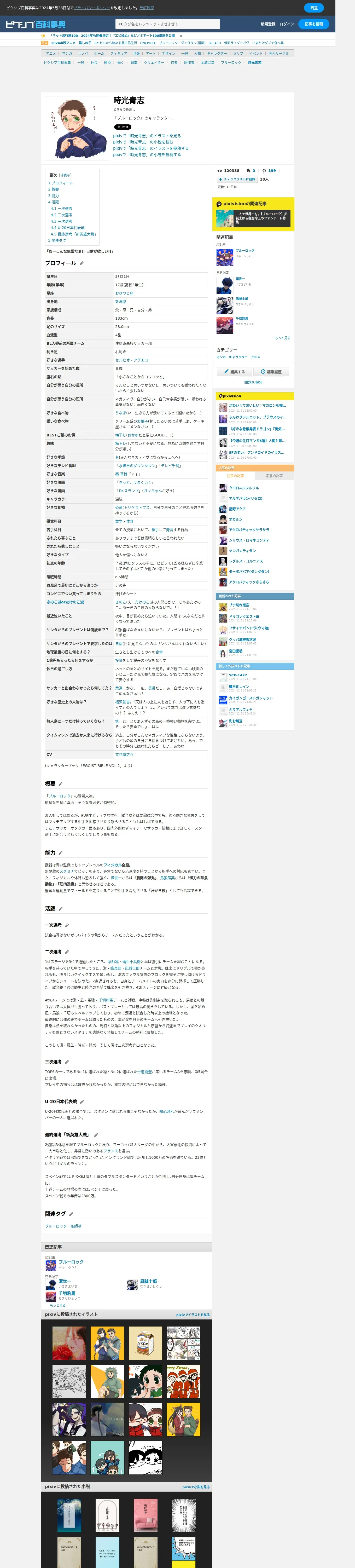Open the ログイン link

click(287, 24)
